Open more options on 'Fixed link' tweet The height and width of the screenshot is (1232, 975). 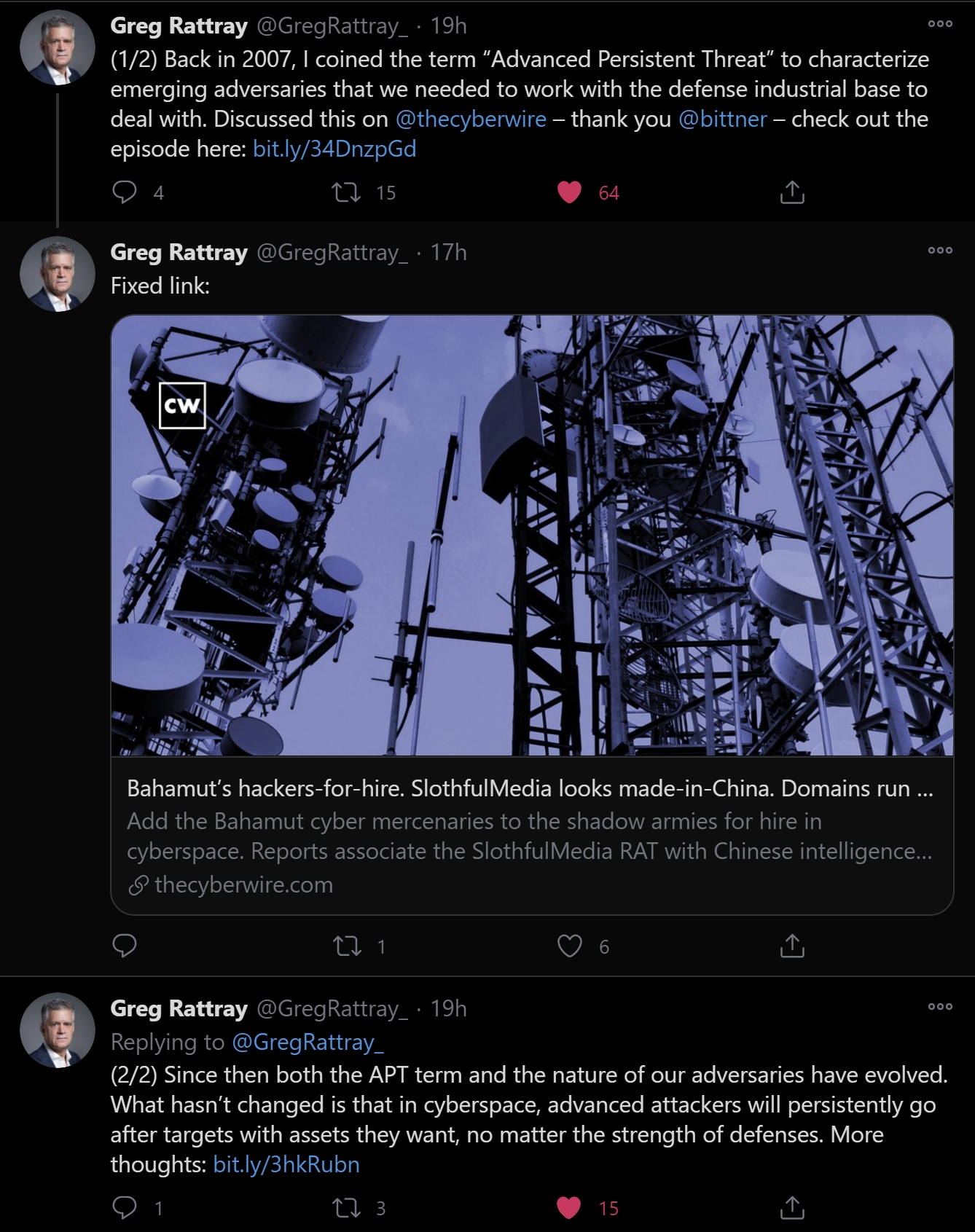(940, 251)
